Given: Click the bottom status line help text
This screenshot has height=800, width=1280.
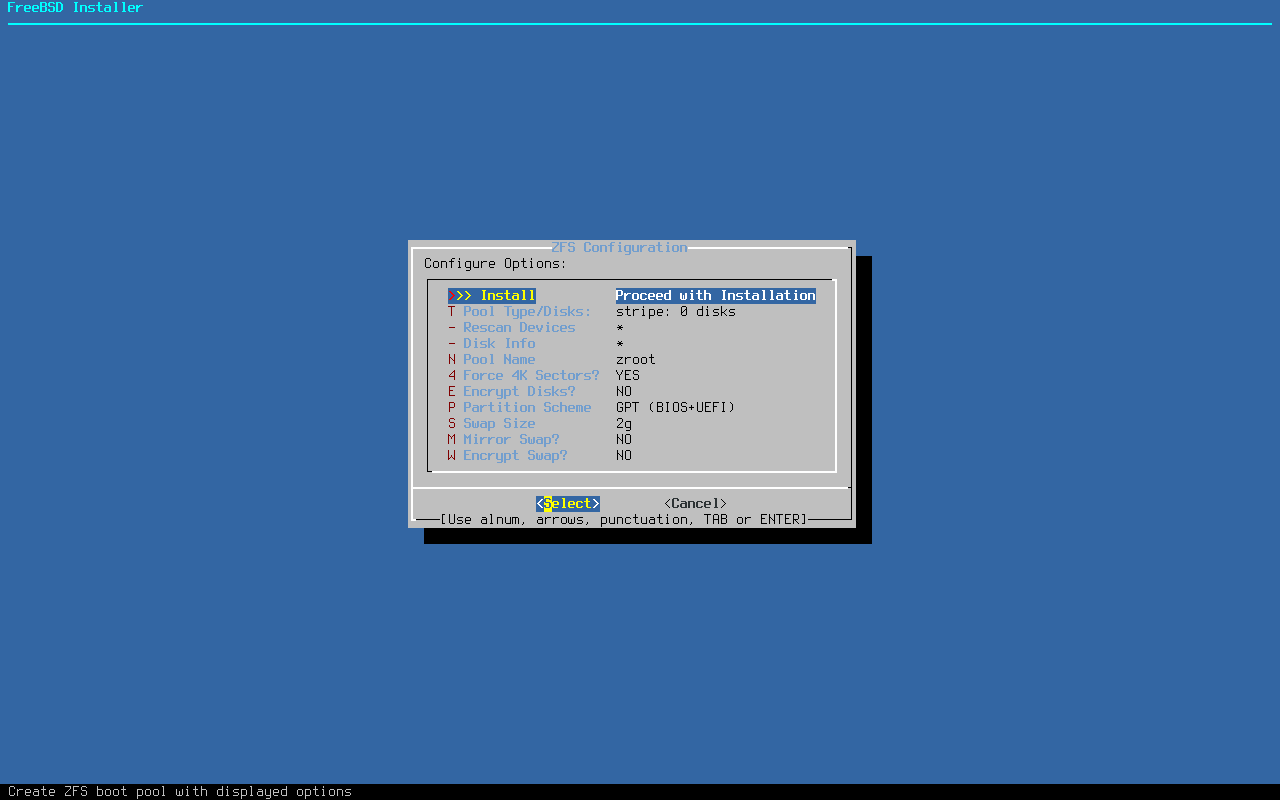Looking at the screenshot, I should [x=180, y=791].
